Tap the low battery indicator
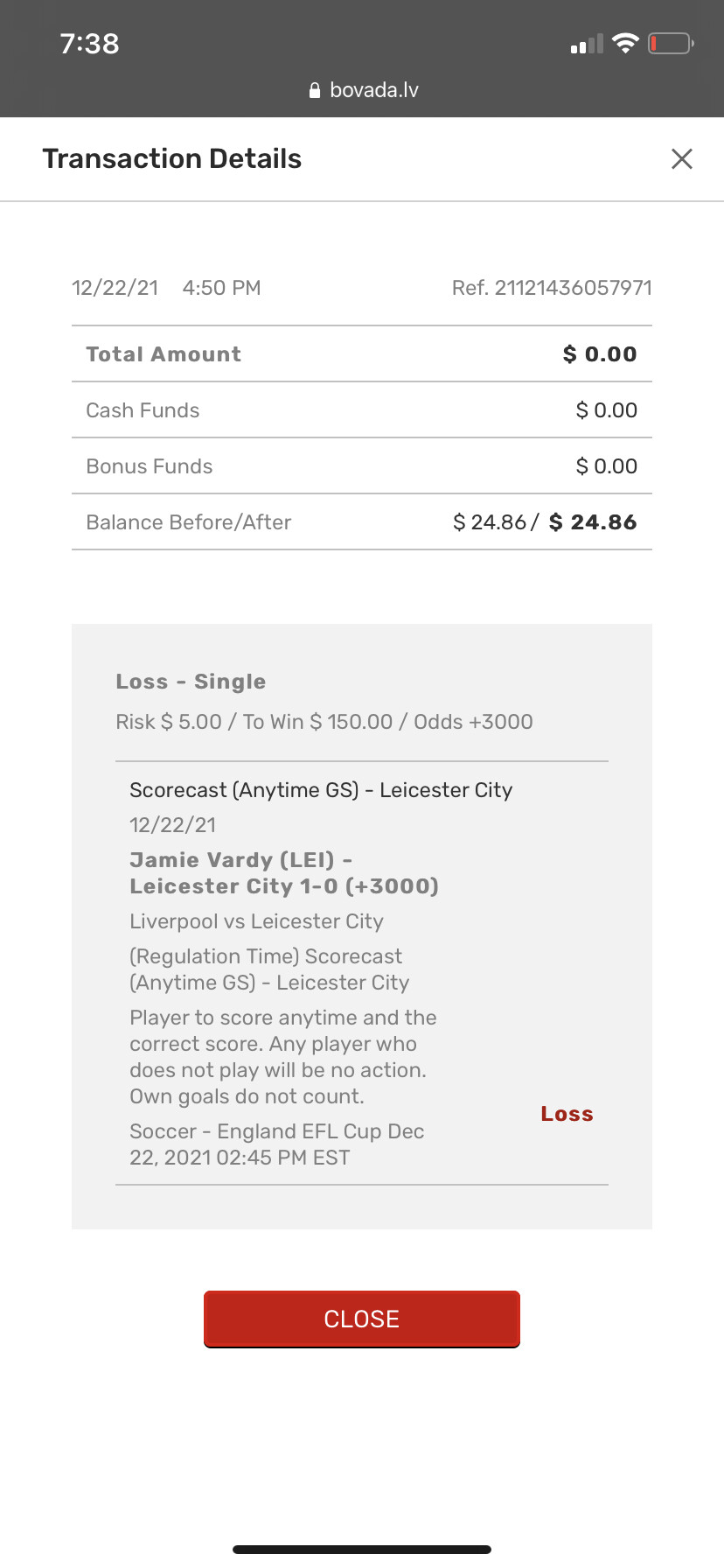Screen dimensions: 724x1568 point(670,43)
